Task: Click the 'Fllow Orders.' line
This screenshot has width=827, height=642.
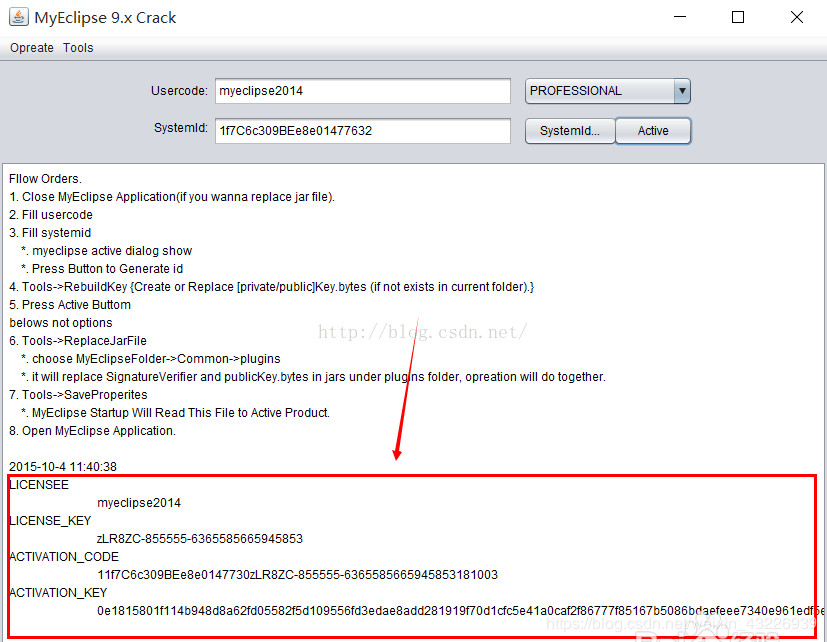Action: click(x=45, y=179)
